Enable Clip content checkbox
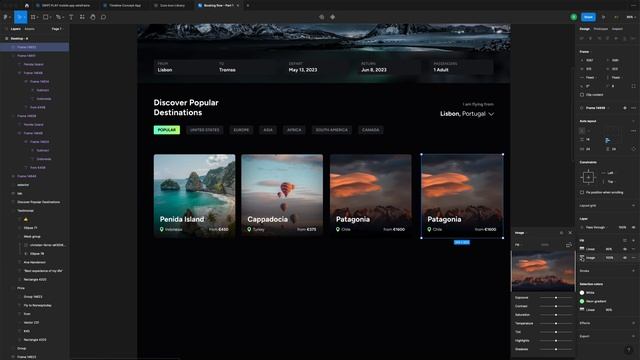This screenshot has width=640, height=360. pos(582,95)
